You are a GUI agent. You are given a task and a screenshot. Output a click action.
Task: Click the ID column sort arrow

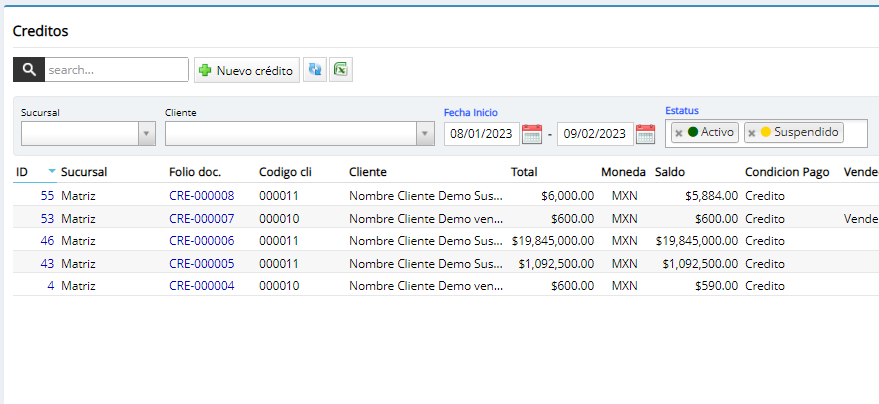(x=52, y=172)
